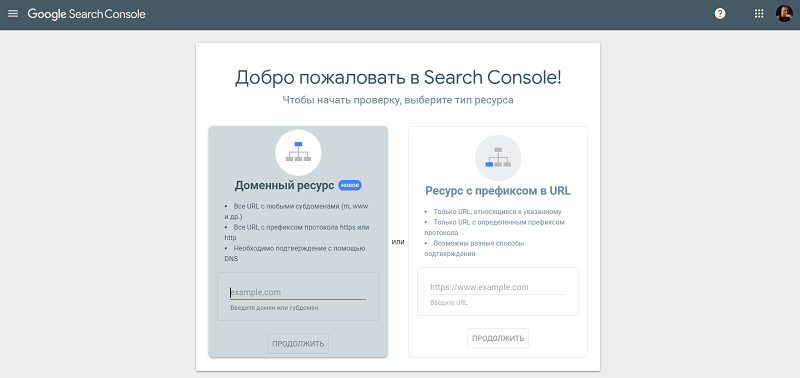Click the hint "Введите URL"
Screen dimensions: 800x378
[448, 303]
